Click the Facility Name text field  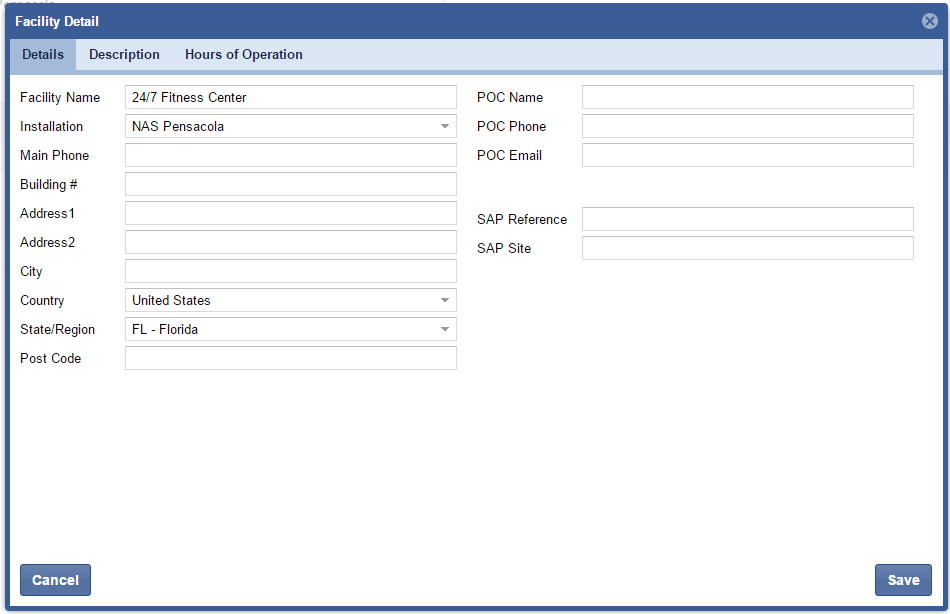(x=290, y=97)
